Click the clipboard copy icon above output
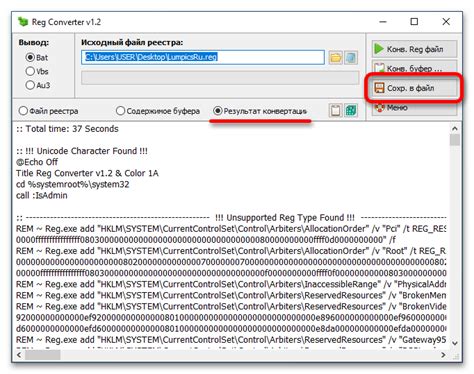 pos(335,110)
